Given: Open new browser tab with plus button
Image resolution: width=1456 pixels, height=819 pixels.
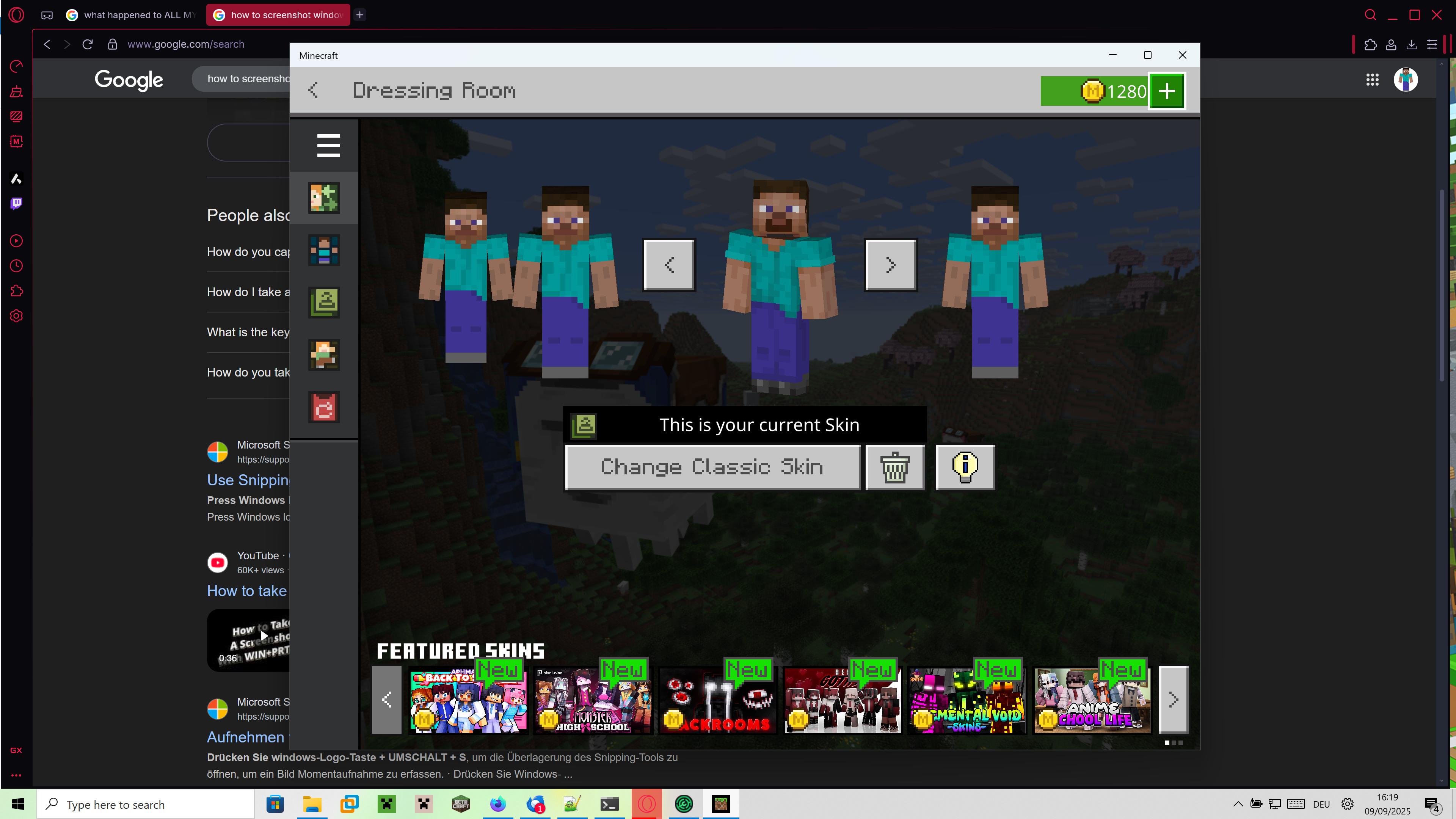Looking at the screenshot, I should coord(360,15).
